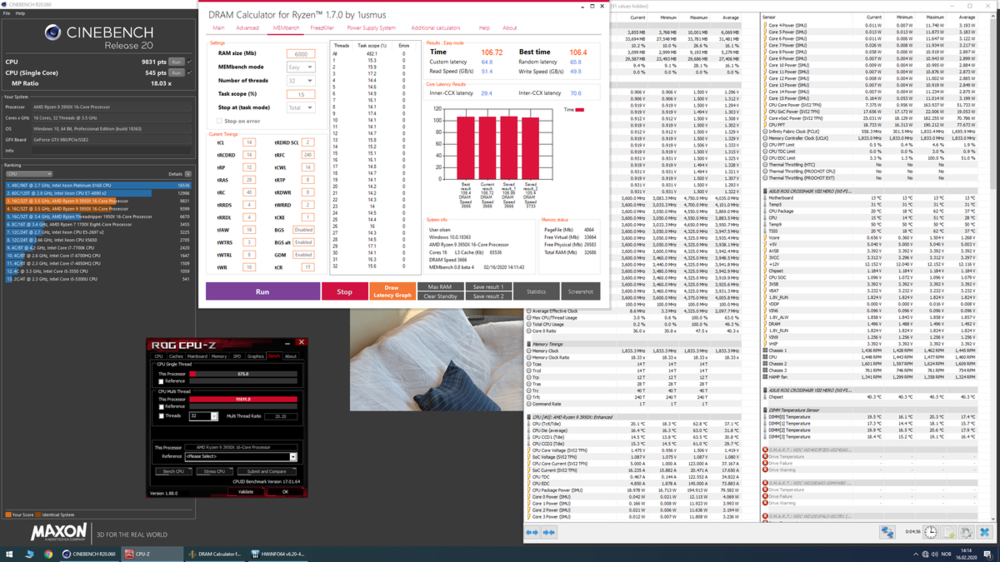The image size is (1000, 562).
Task: Click the purple Run button
Action: point(263,292)
